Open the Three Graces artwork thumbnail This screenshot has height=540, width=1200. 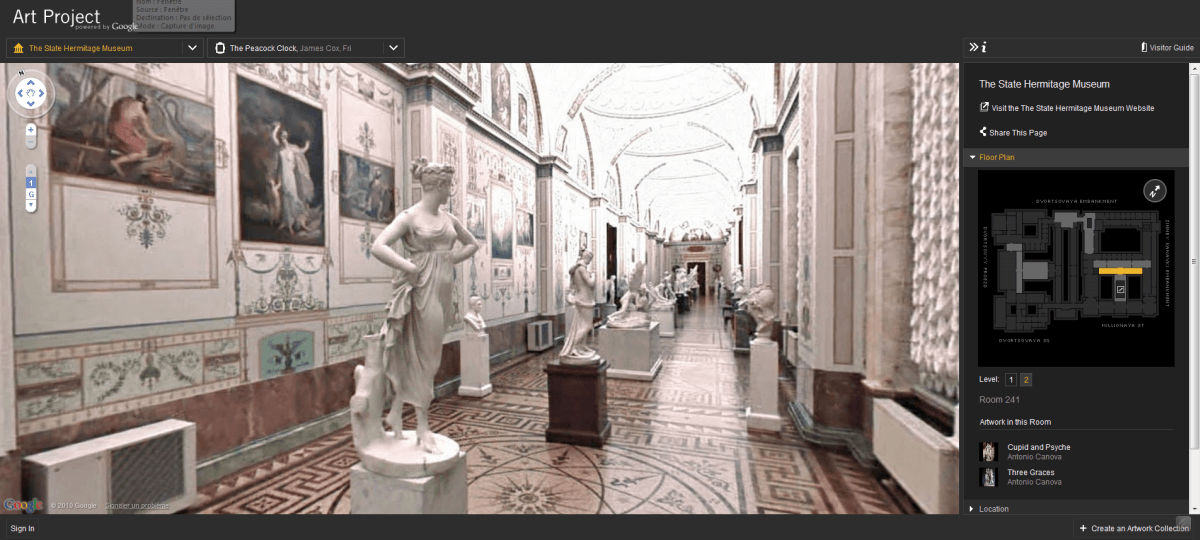coord(988,477)
